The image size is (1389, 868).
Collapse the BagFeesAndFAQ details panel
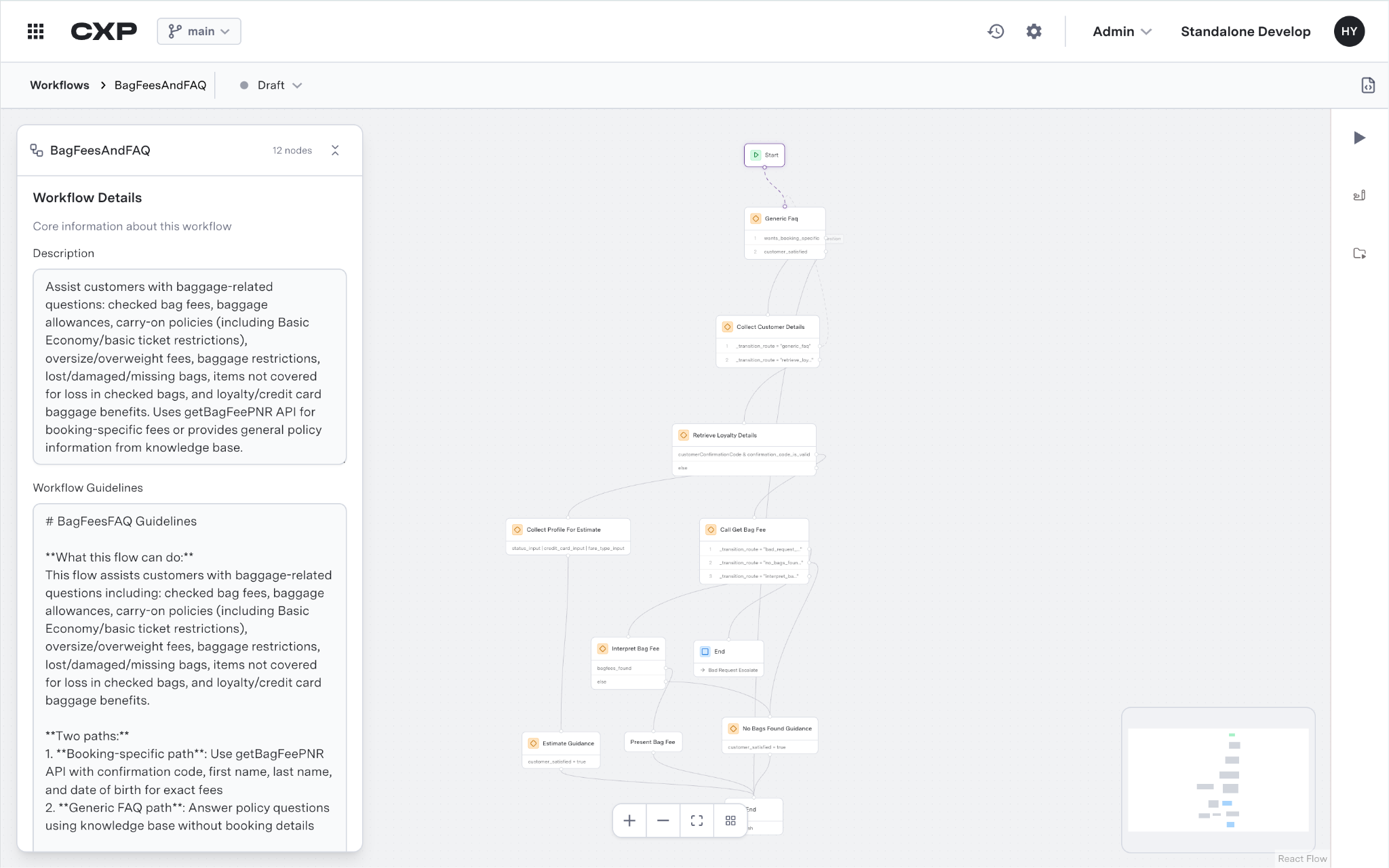pyautogui.click(x=335, y=150)
